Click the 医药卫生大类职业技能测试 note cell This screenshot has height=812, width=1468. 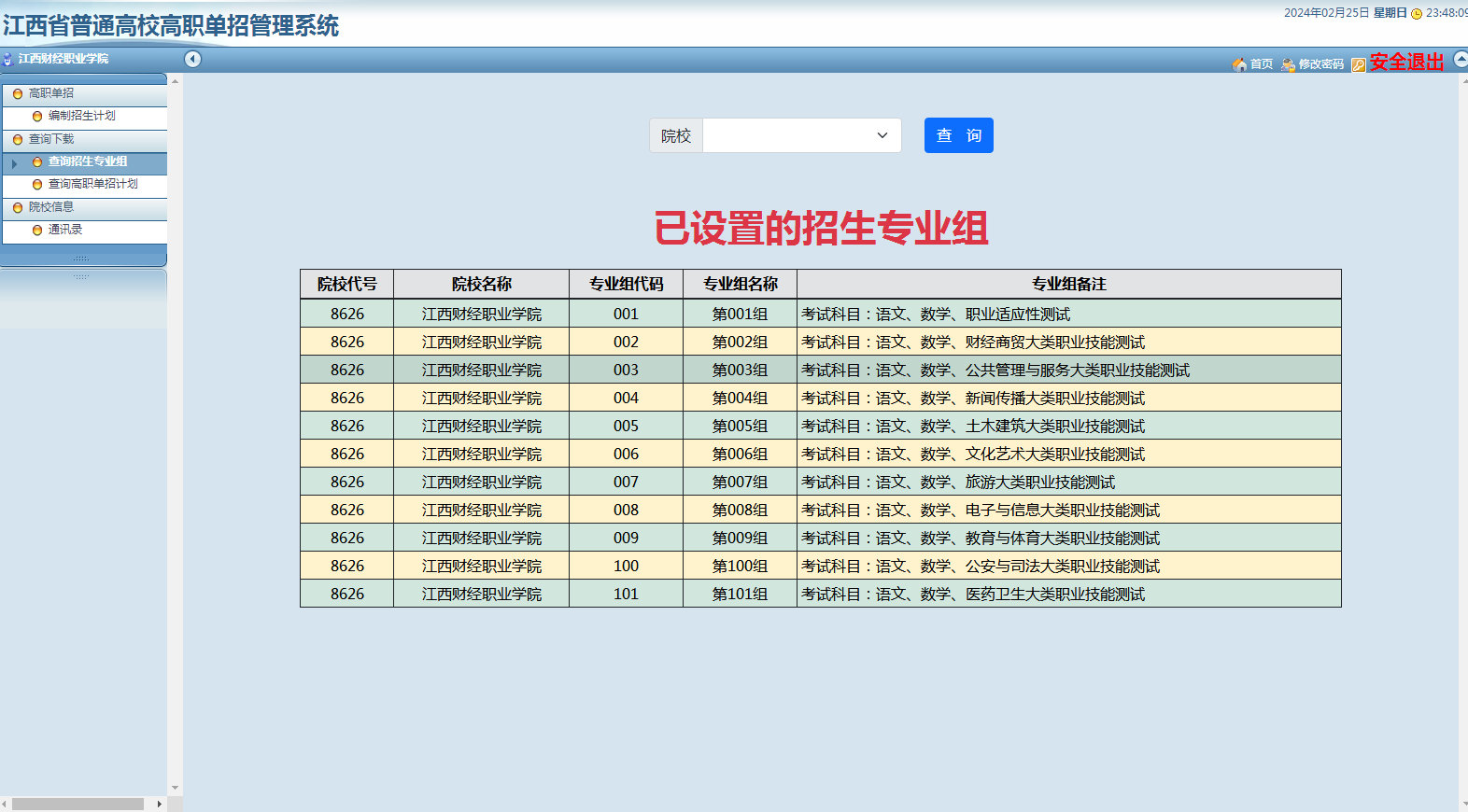click(1069, 595)
